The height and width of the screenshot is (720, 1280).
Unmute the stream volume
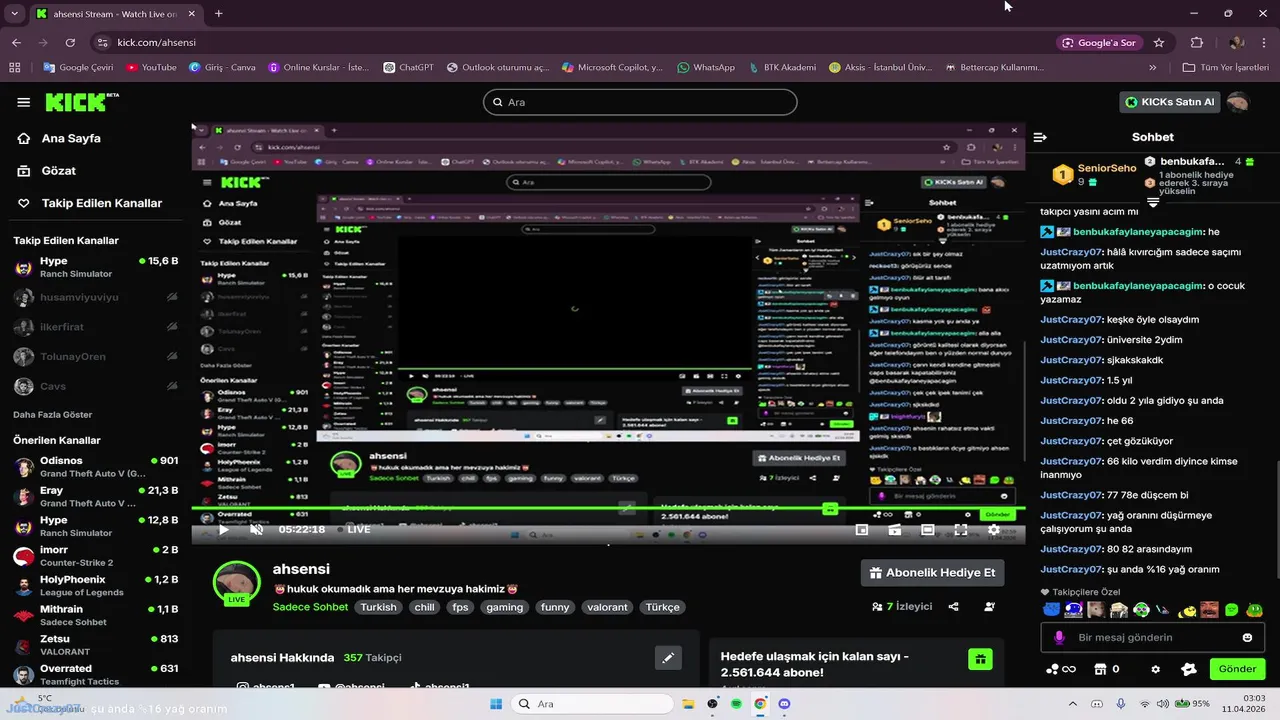pyautogui.click(x=256, y=530)
